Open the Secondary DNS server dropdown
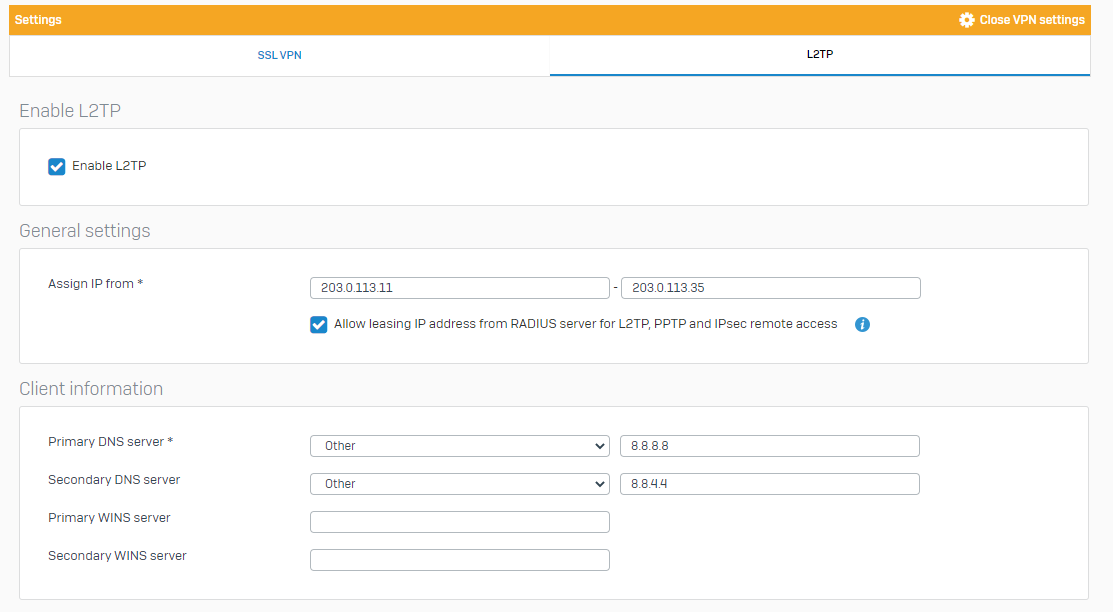The image size is (1113, 612). click(459, 483)
